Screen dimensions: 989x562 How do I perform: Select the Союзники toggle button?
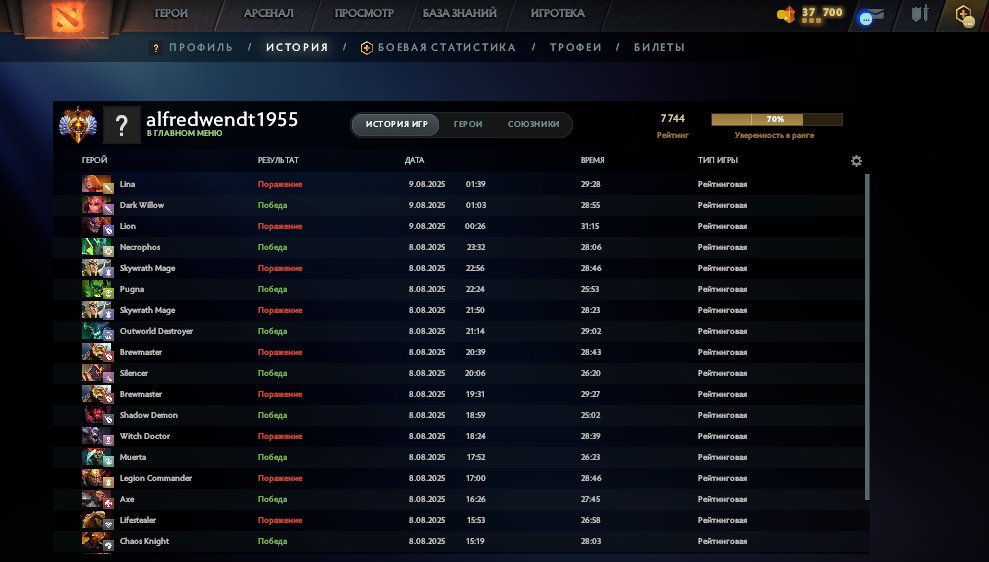click(x=534, y=124)
